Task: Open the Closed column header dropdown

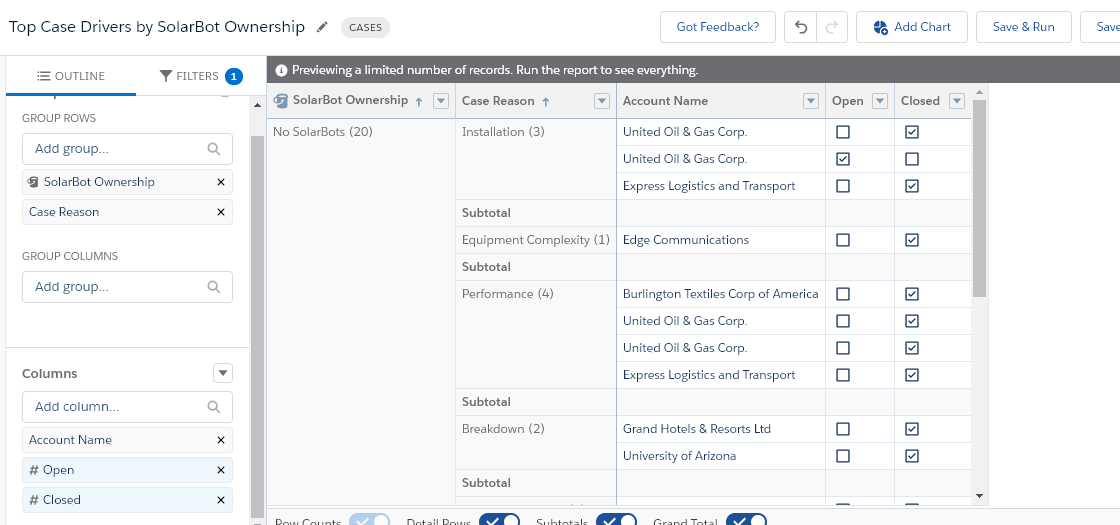Action: (957, 101)
